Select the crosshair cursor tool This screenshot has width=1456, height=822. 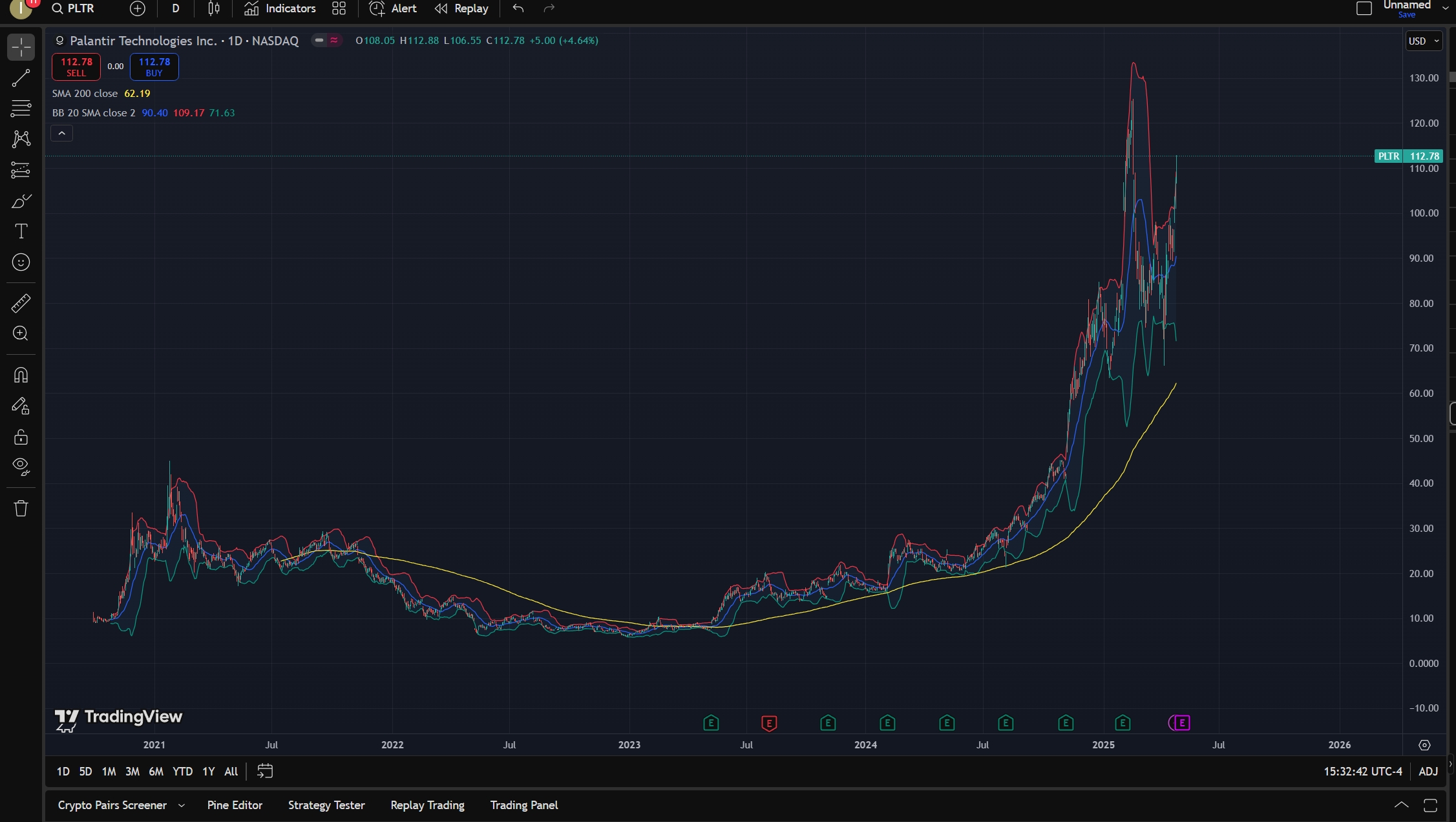coord(21,47)
